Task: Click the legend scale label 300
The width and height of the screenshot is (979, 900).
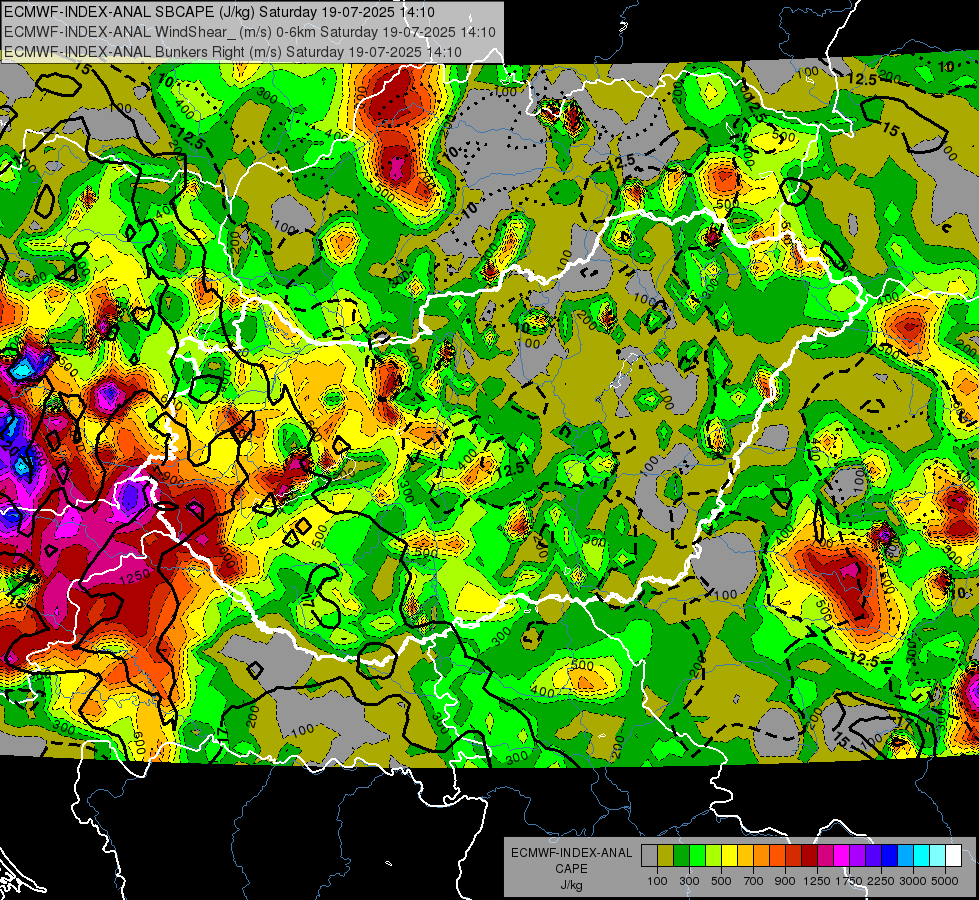Action: [689, 881]
